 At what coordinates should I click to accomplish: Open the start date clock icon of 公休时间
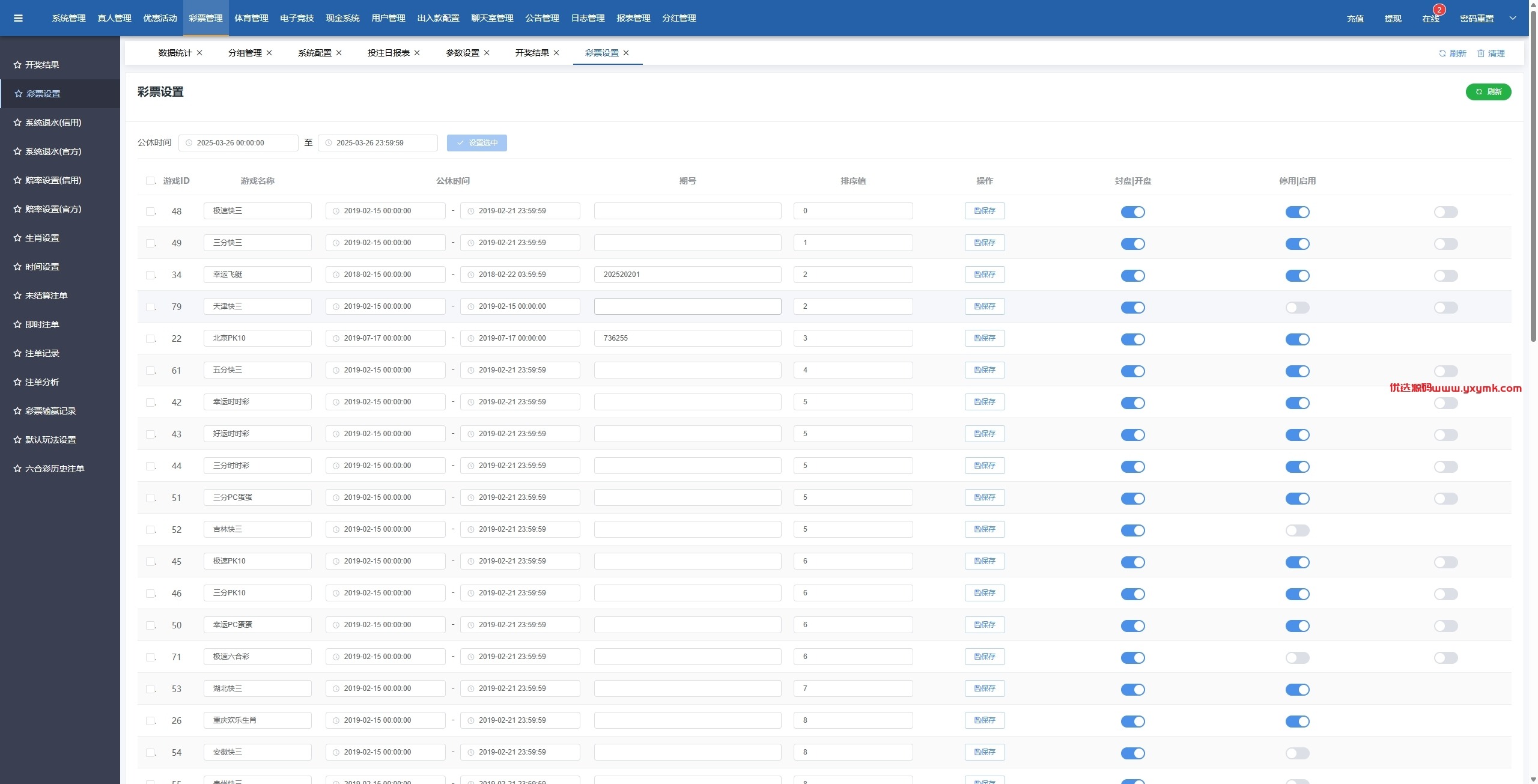coord(189,143)
